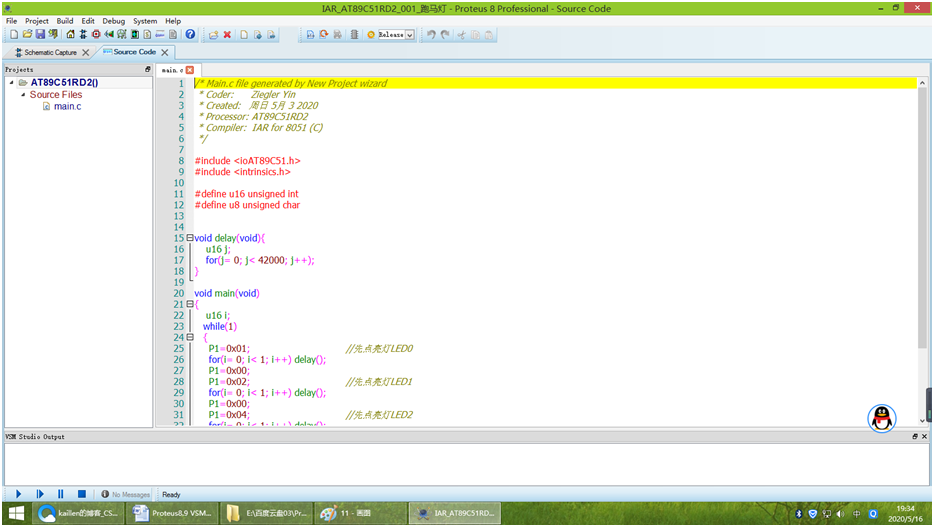Pause the simulation
Screen dimensions: 934x527
click(60, 494)
